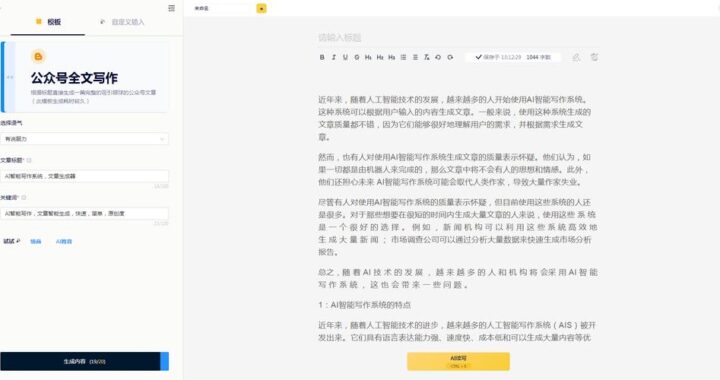Click the saved status indicator with checkmark
This screenshot has height=380, width=720.
pyautogui.click(x=498, y=57)
